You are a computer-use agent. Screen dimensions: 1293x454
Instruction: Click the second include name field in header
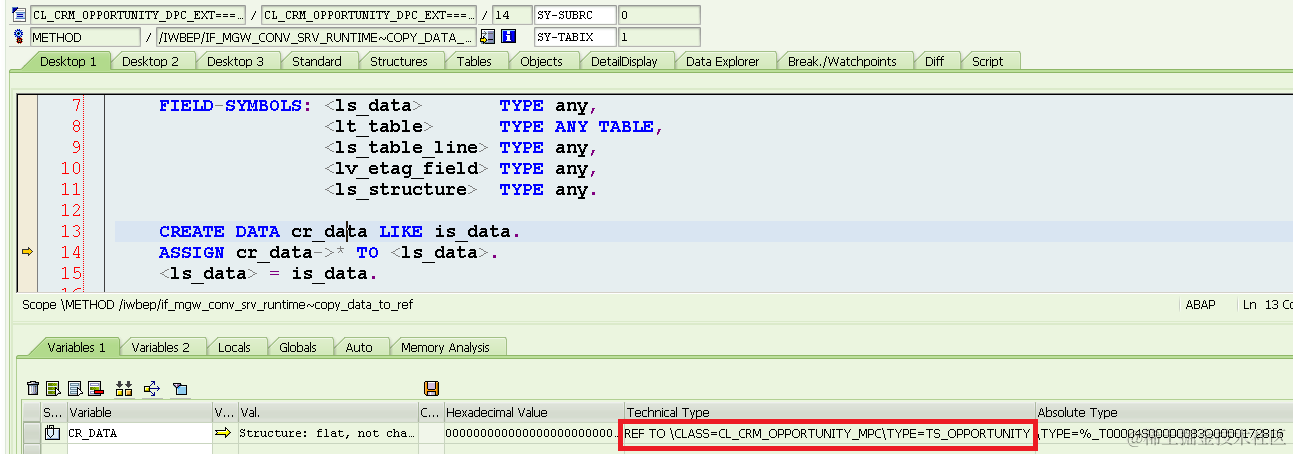(369, 16)
